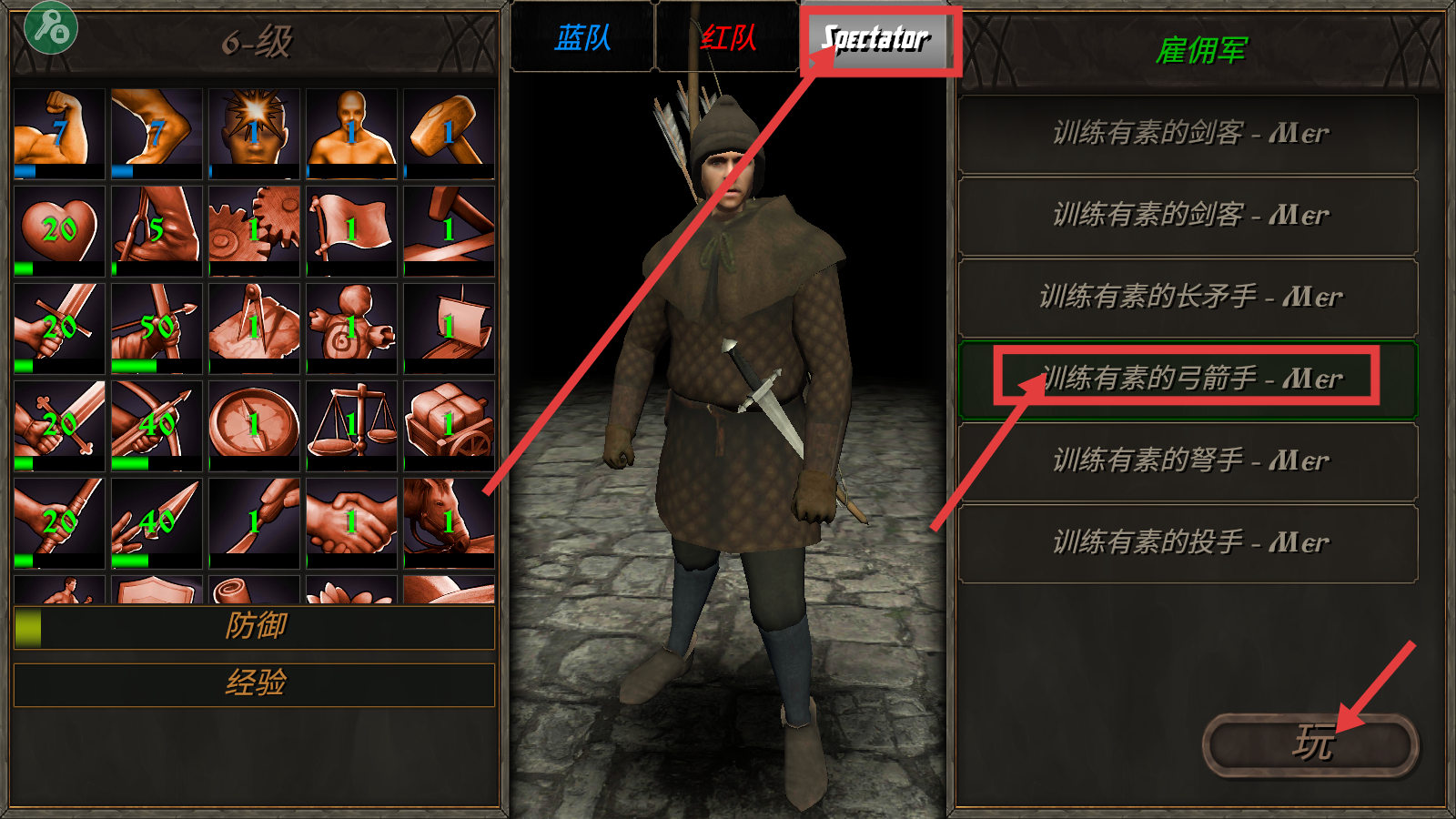This screenshot has height=819, width=1456.
Task: Select the flag skill icon
Action: (351, 230)
